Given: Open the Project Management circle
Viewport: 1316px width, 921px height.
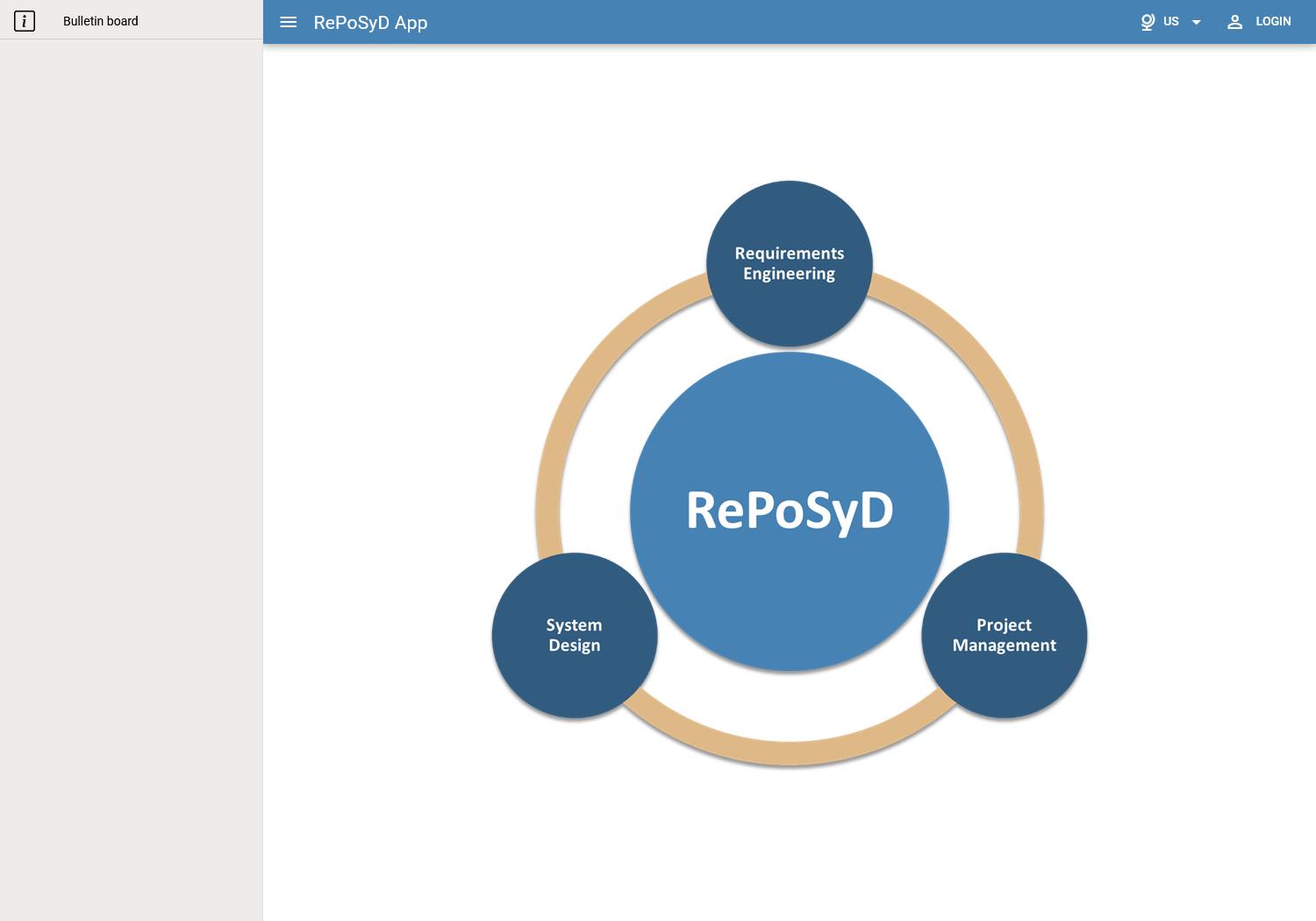Looking at the screenshot, I should pos(1005,635).
